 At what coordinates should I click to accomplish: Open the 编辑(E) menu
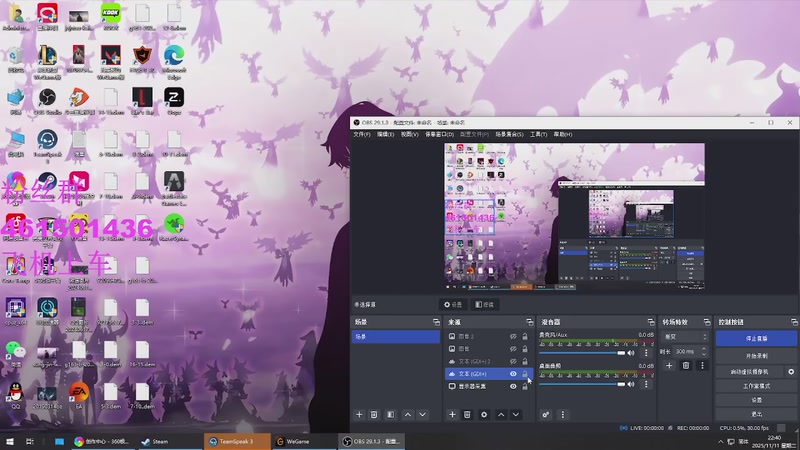point(385,135)
